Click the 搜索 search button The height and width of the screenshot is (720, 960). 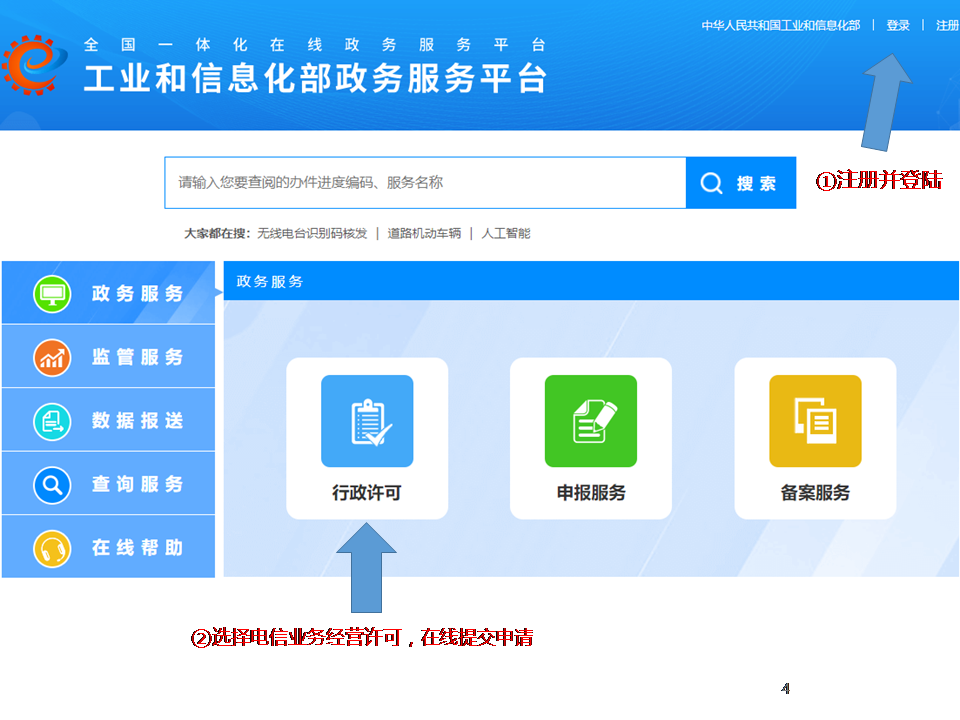(741, 182)
